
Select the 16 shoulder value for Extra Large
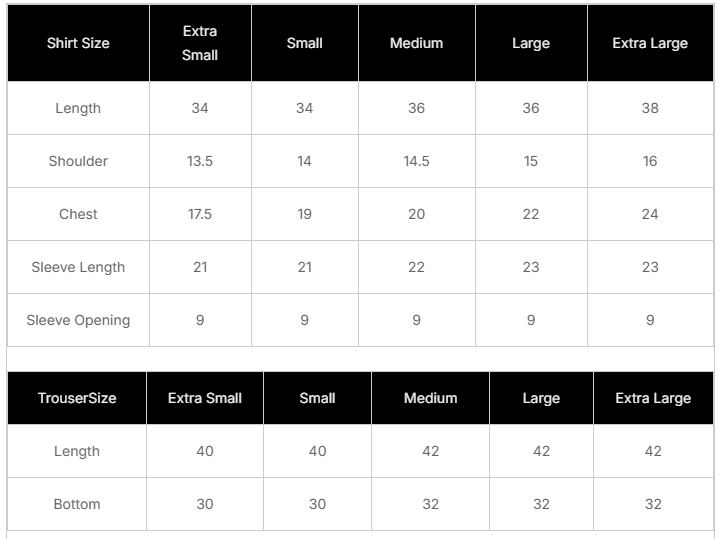pyautogui.click(x=650, y=161)
